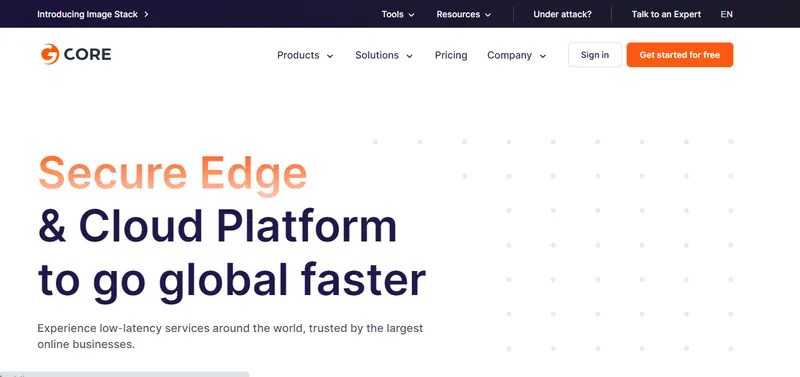Click Get started for free button
Image resolution: width=800 pixels, height=377 pixels.
click(680, 55)
